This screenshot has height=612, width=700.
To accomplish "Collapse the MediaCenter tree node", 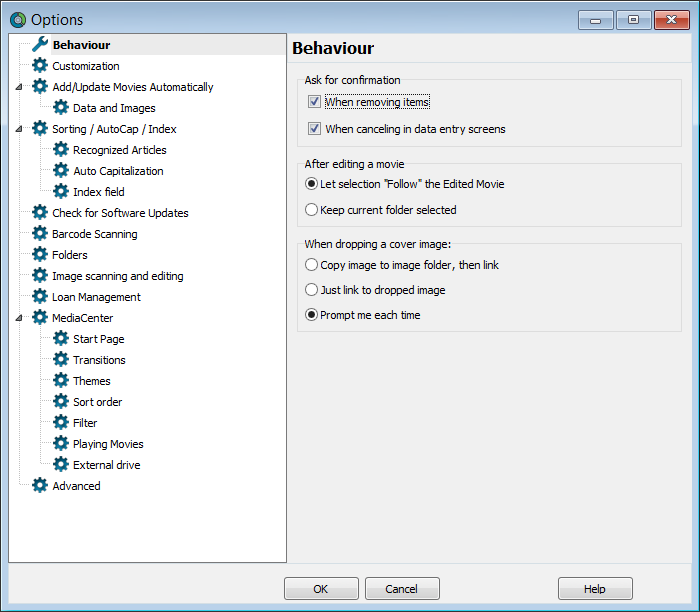I will pyautogui.click(x=19, y=318).
